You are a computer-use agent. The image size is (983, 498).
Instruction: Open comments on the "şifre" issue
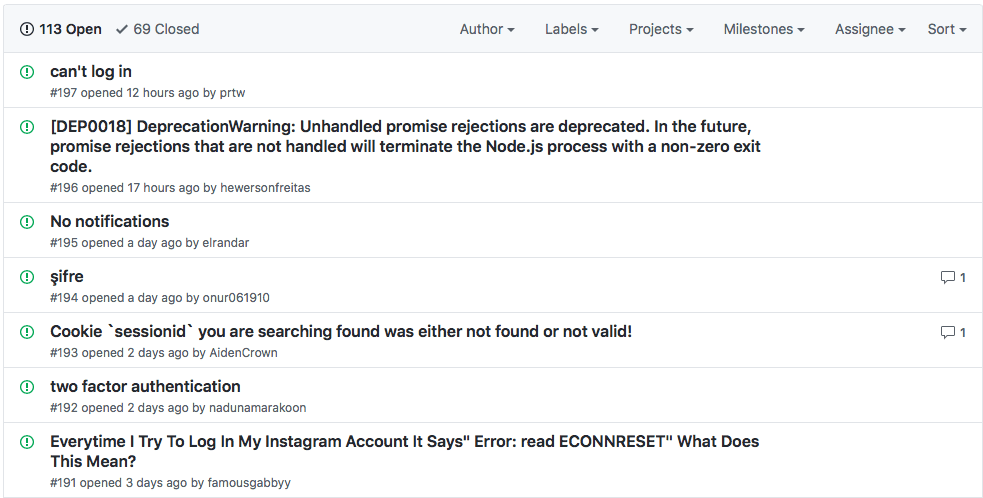(x=953, y=278)
